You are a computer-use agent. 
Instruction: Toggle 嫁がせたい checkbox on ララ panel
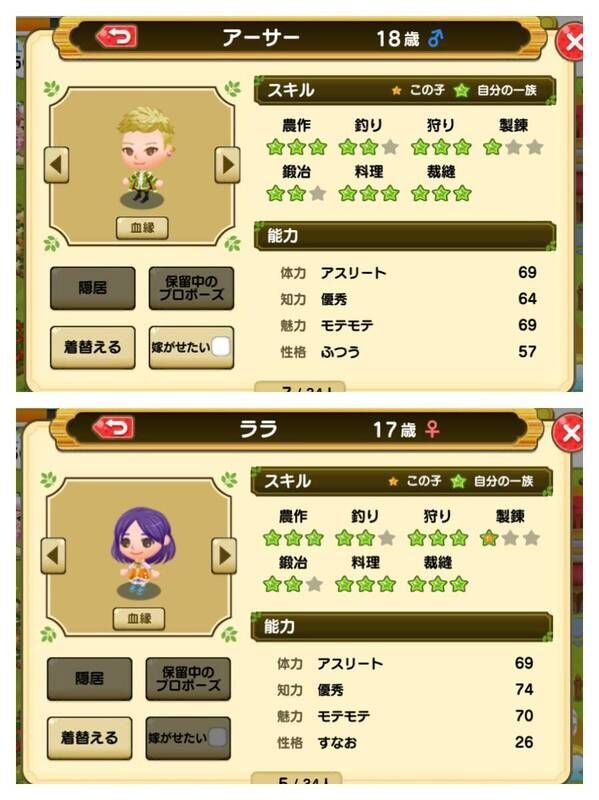pos(217,737)
